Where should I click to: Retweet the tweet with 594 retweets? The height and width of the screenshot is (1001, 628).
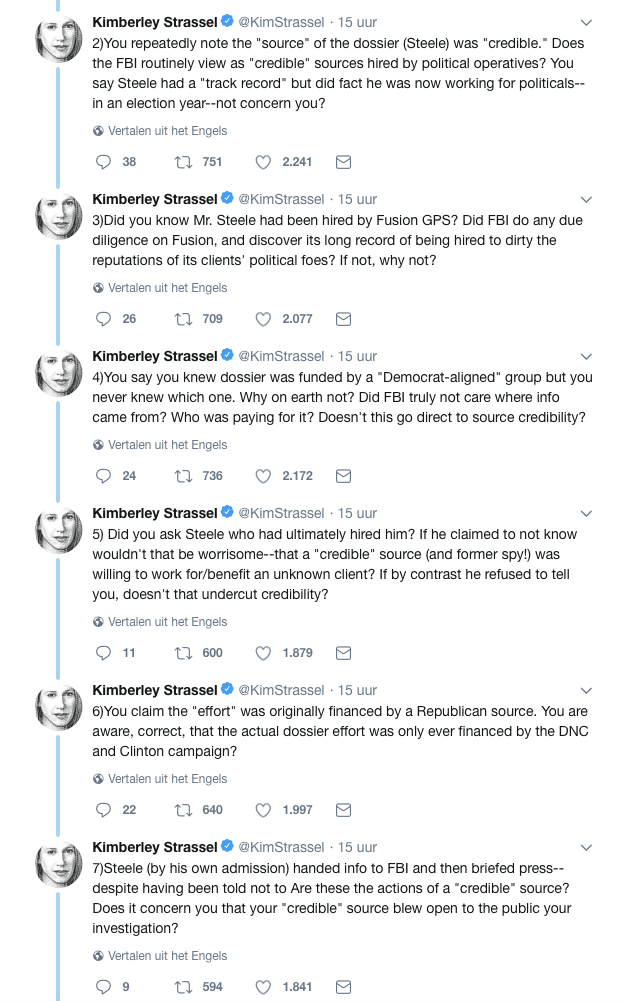point(183,987)
